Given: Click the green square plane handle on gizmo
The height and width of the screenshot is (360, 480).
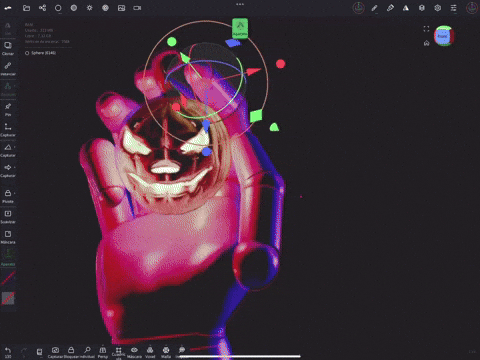Looking at the screenshot, I should point(256,116).
